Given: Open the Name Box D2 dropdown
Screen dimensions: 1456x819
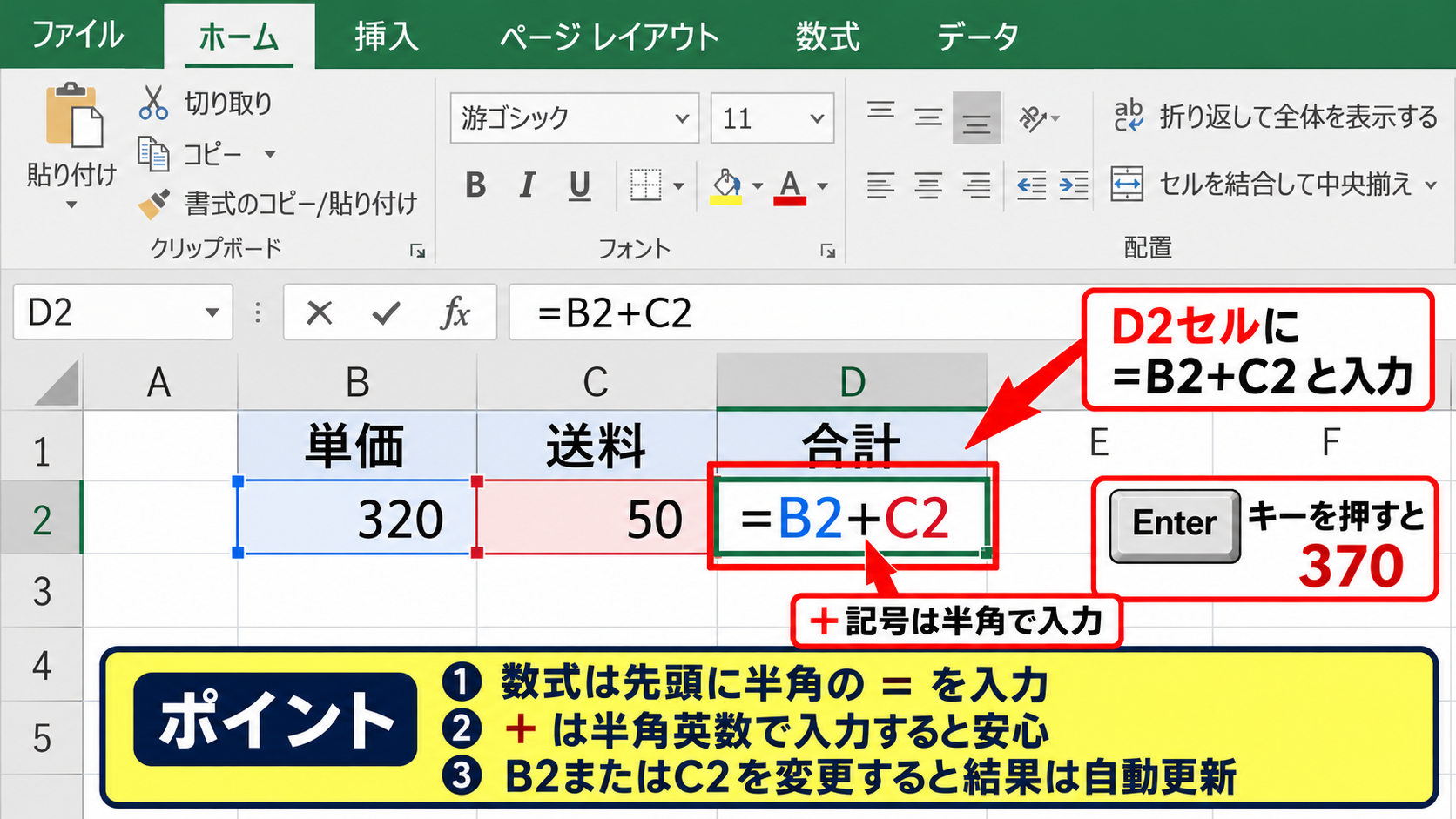Looking at the screenshot, I should [x=212, y=312].
